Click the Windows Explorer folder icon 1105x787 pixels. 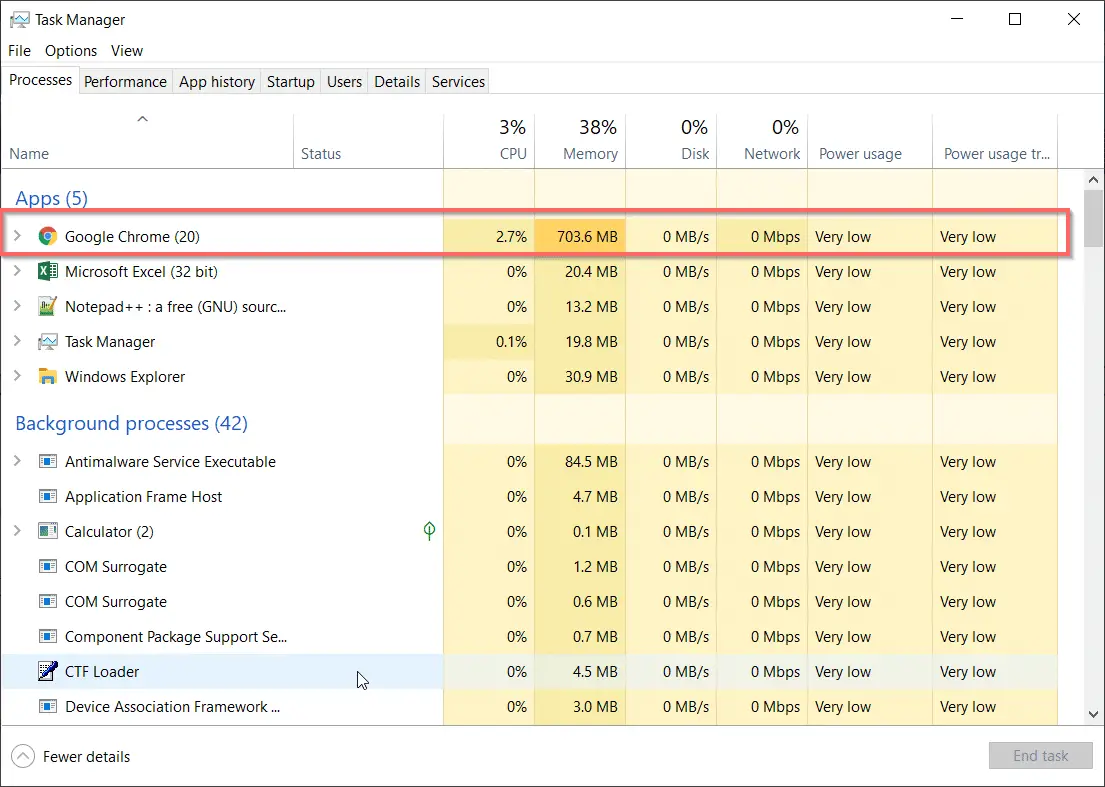coord(47,376)
